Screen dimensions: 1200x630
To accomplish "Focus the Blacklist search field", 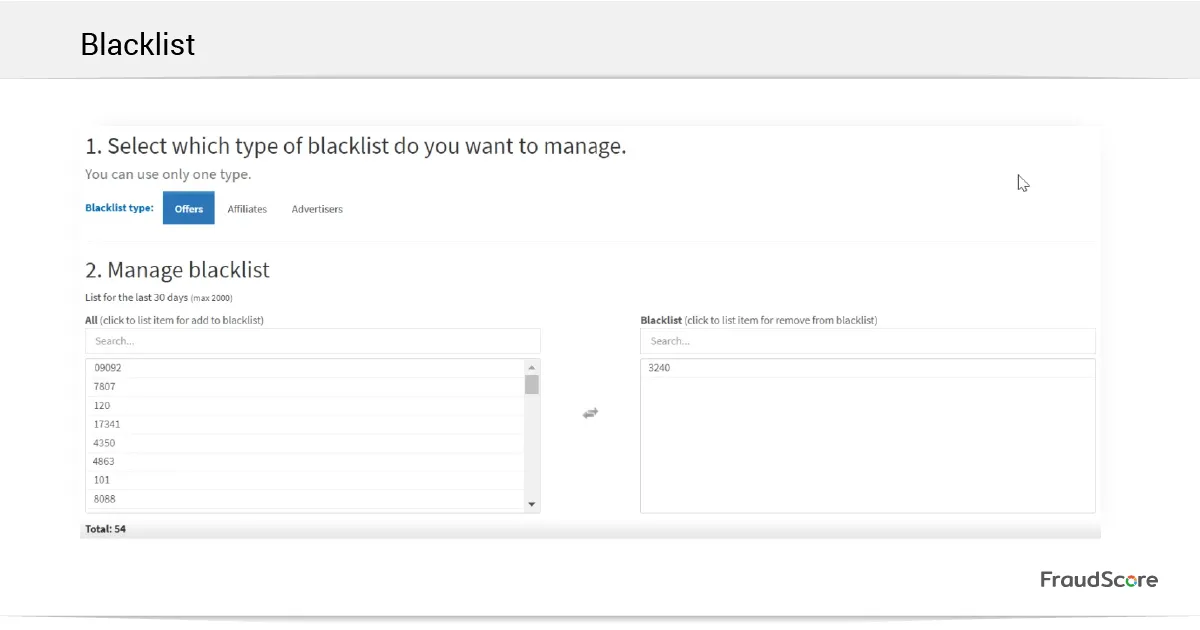I will (867, 341).
